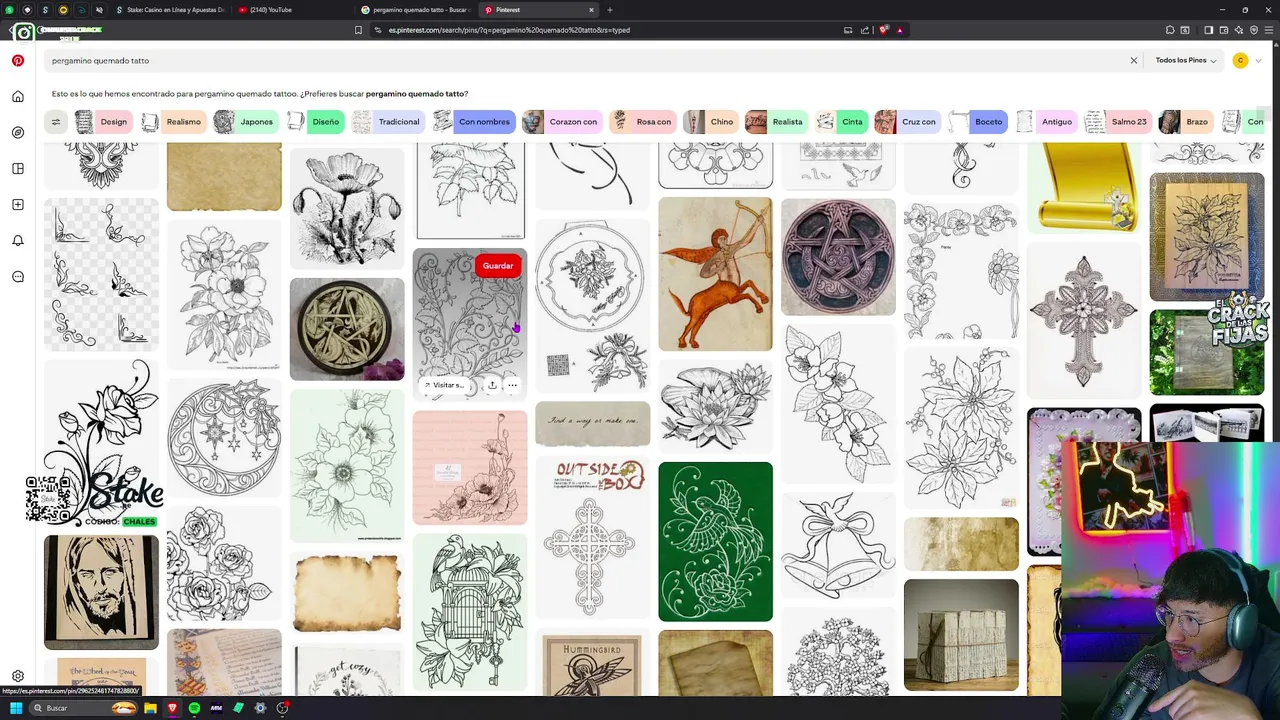
Task: Select the Design filter chip
Action: pyautogui.click(x=102, y=122)
